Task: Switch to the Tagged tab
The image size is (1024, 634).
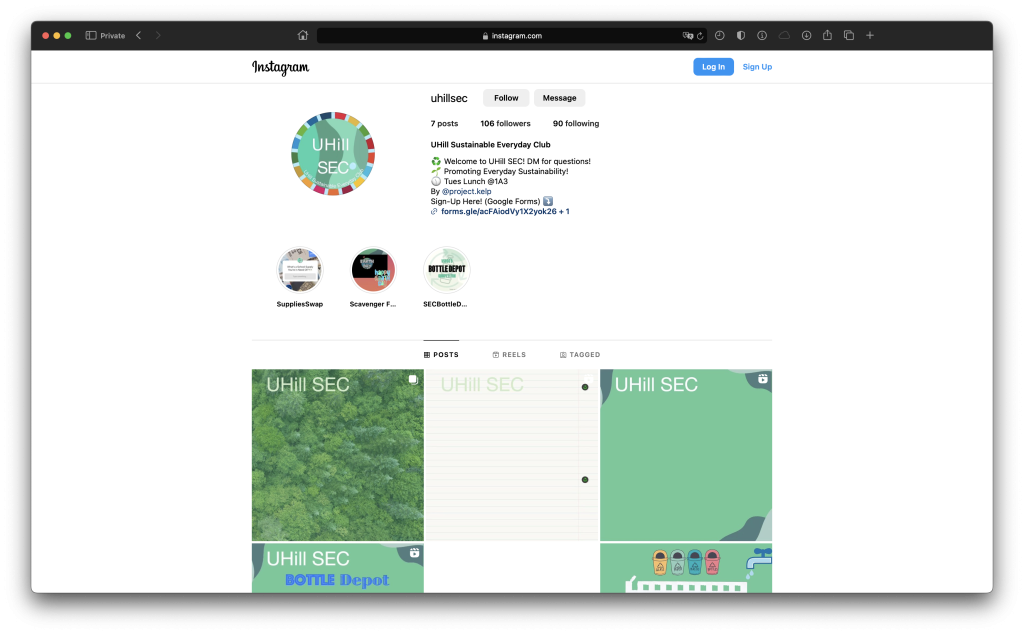Action: (579, 355)
